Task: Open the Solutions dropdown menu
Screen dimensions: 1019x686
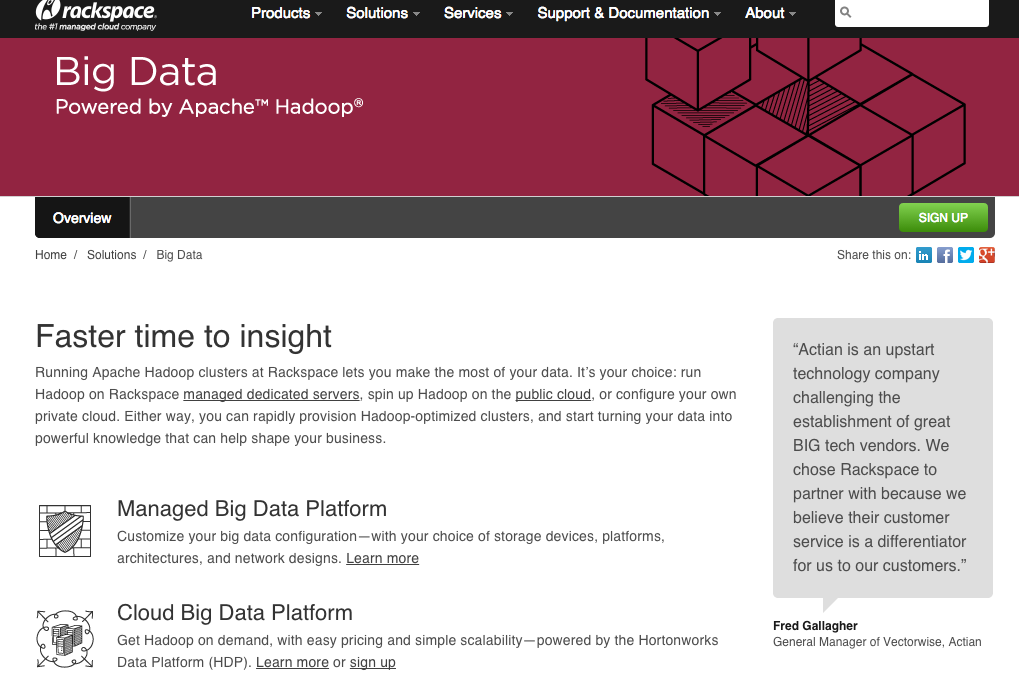Action: (x=383, y=13)
